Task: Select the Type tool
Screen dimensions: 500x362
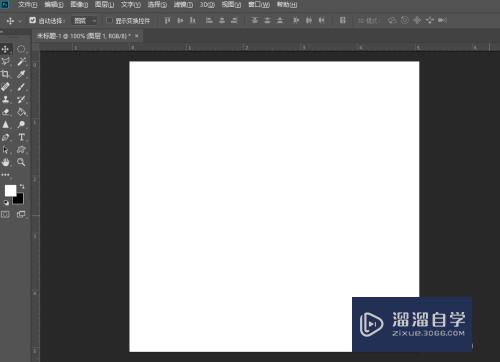Action: point(21,137)
